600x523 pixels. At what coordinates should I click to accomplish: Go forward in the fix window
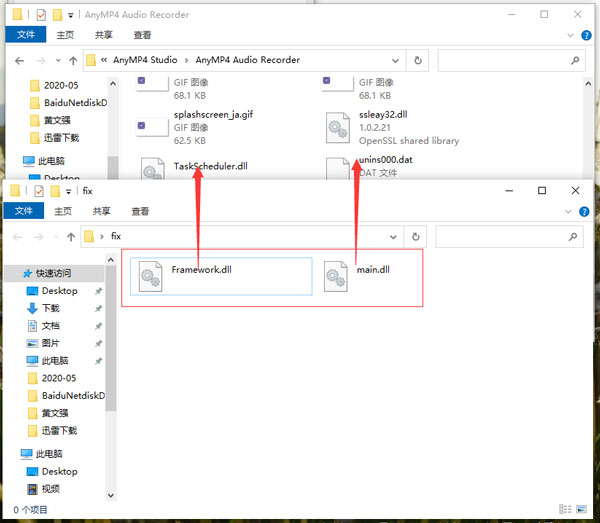[x=38, y=237]
